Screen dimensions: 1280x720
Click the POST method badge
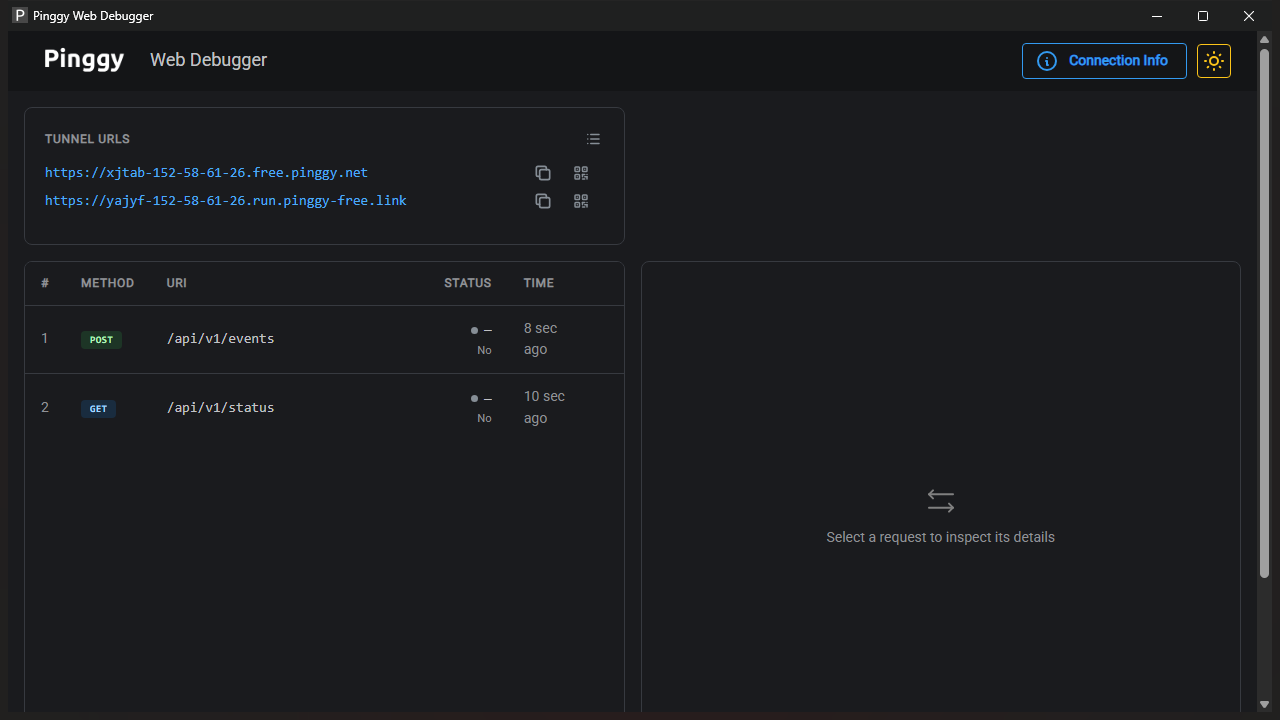click(x=101, y=340)
